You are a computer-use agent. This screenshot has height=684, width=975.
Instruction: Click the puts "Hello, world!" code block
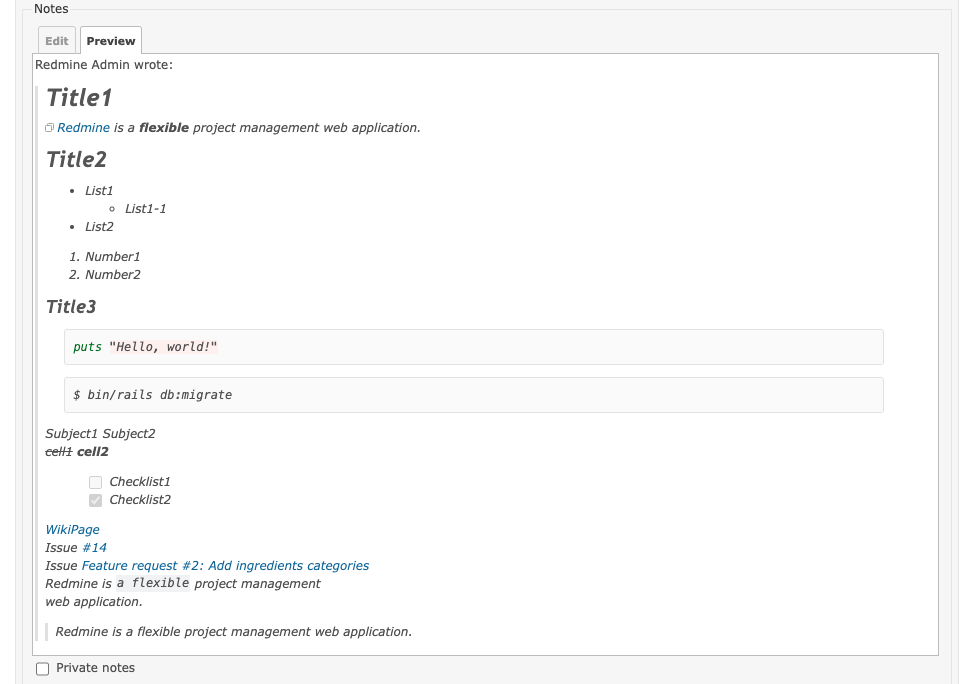click(x=474, y=347)
